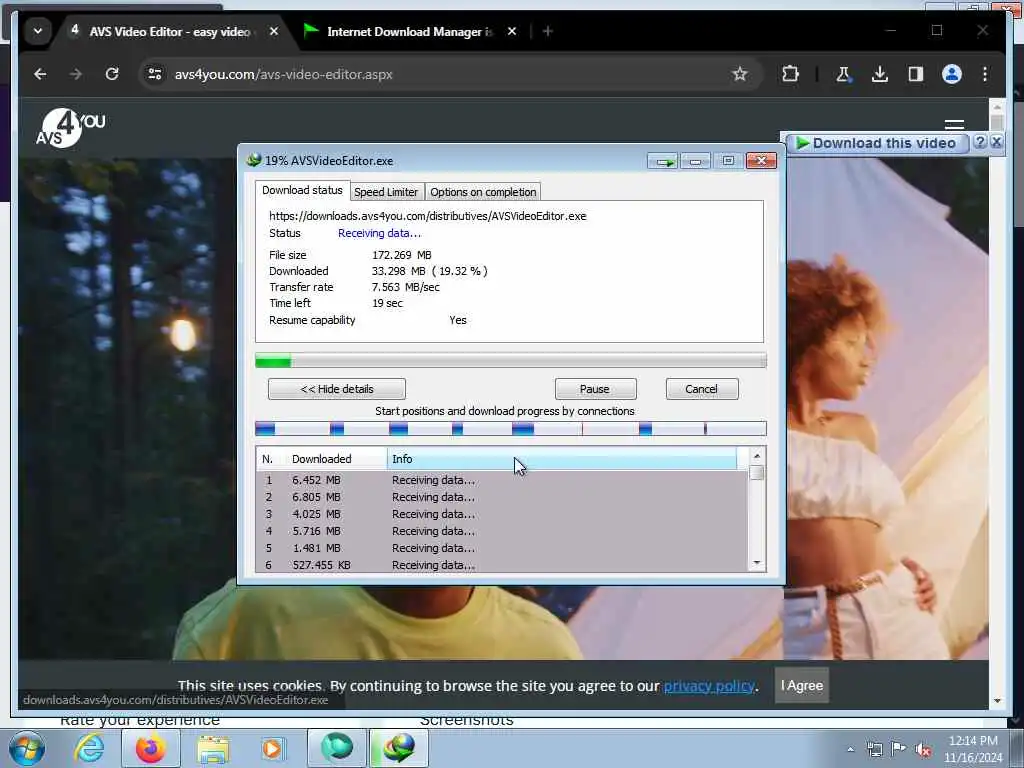1024x768 pixels.
Task: Click connections list scroll up arrow
Action: (757, 456)
